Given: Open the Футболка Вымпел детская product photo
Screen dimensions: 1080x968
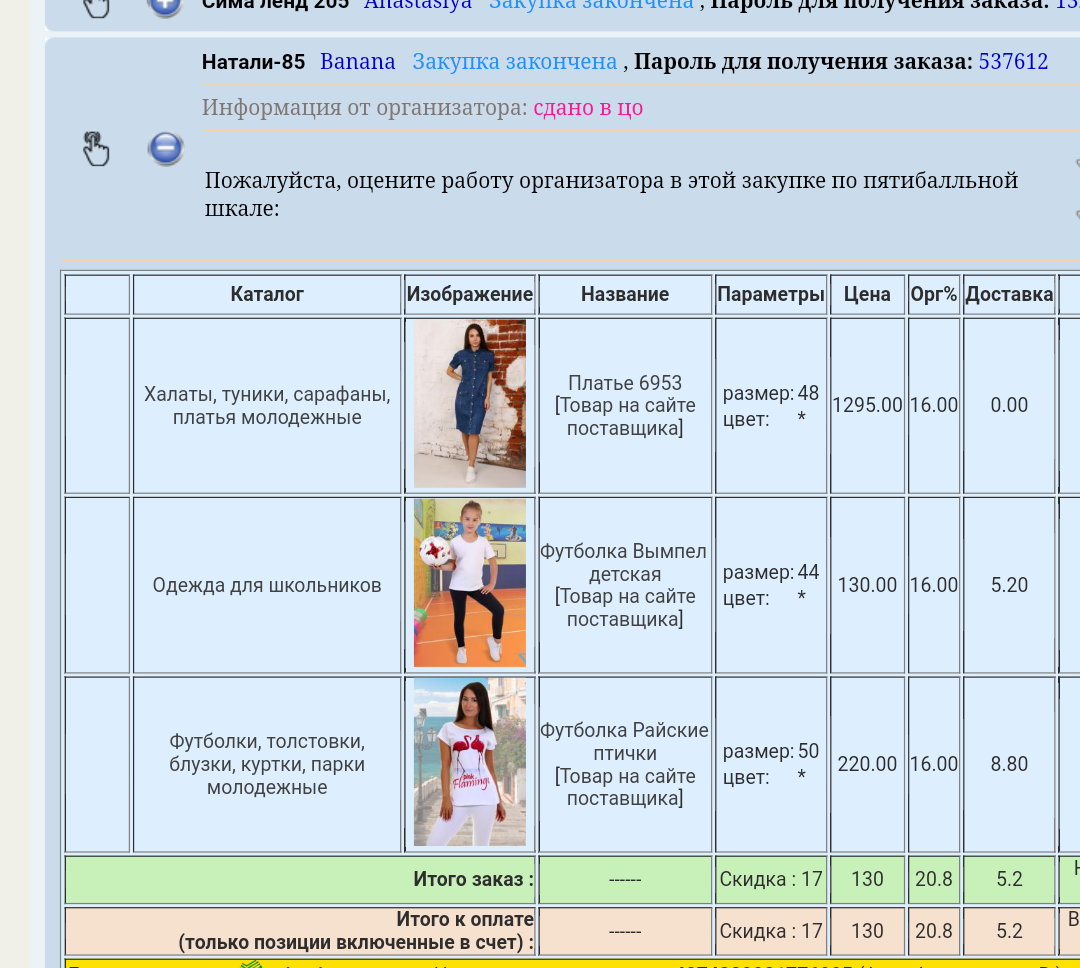Looking at the screenshot, I should (x=469, y=583).
